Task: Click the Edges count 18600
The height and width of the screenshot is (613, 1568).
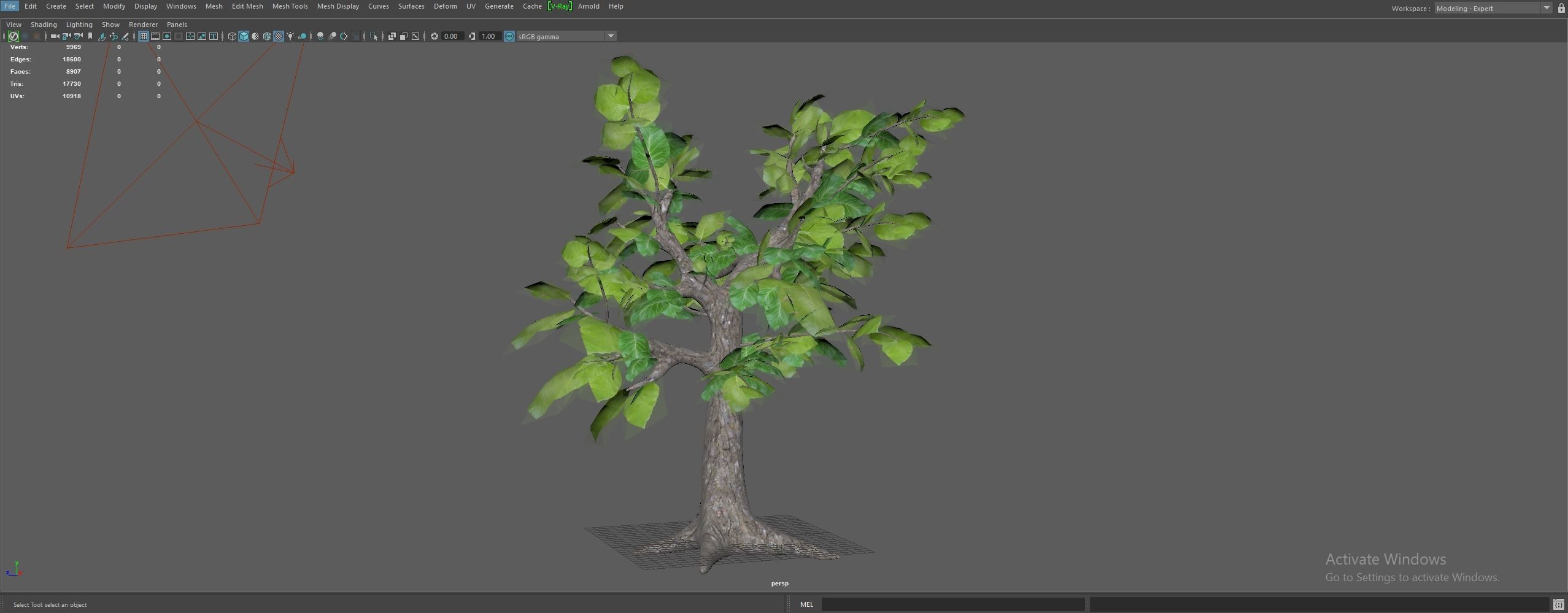Action: click(x=72, y=59)
